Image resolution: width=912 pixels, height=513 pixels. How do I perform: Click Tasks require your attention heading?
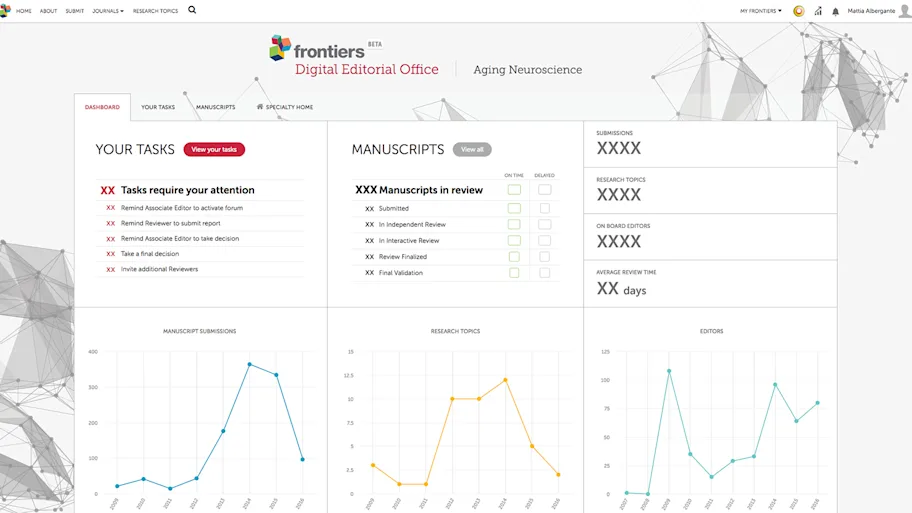point(188,190)
